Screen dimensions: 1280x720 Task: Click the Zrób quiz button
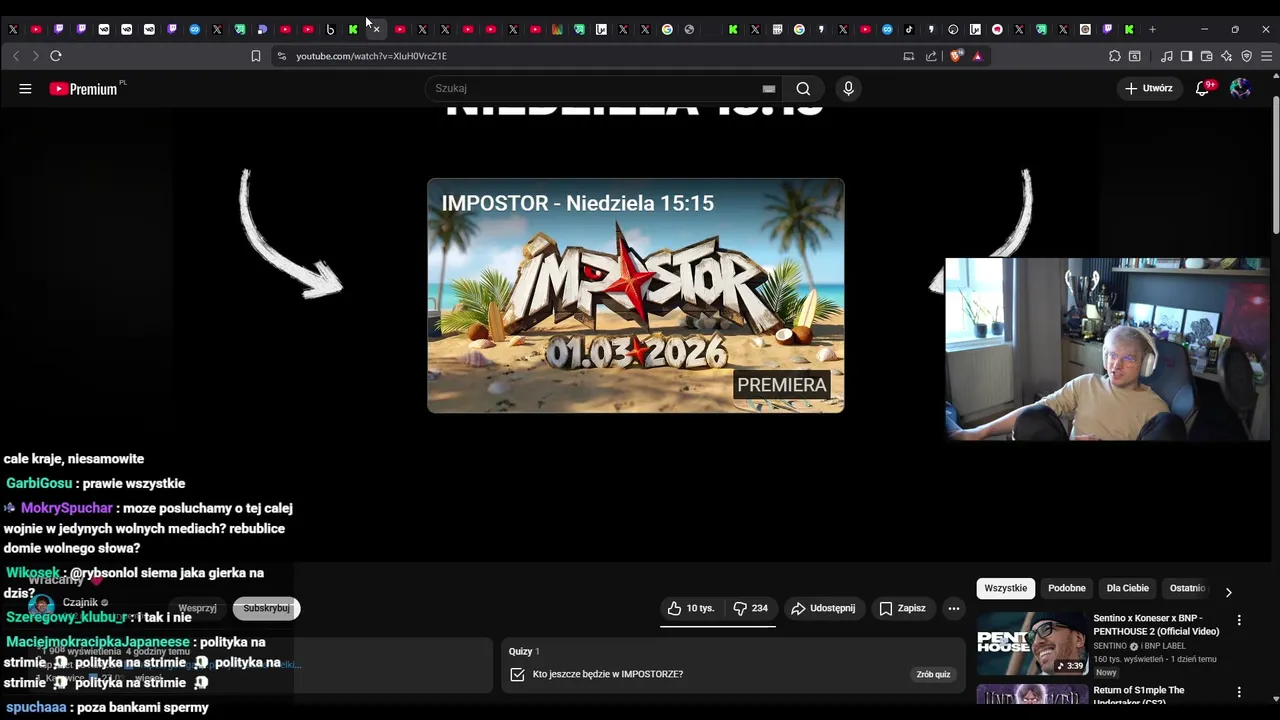click(x=933, y=674)
